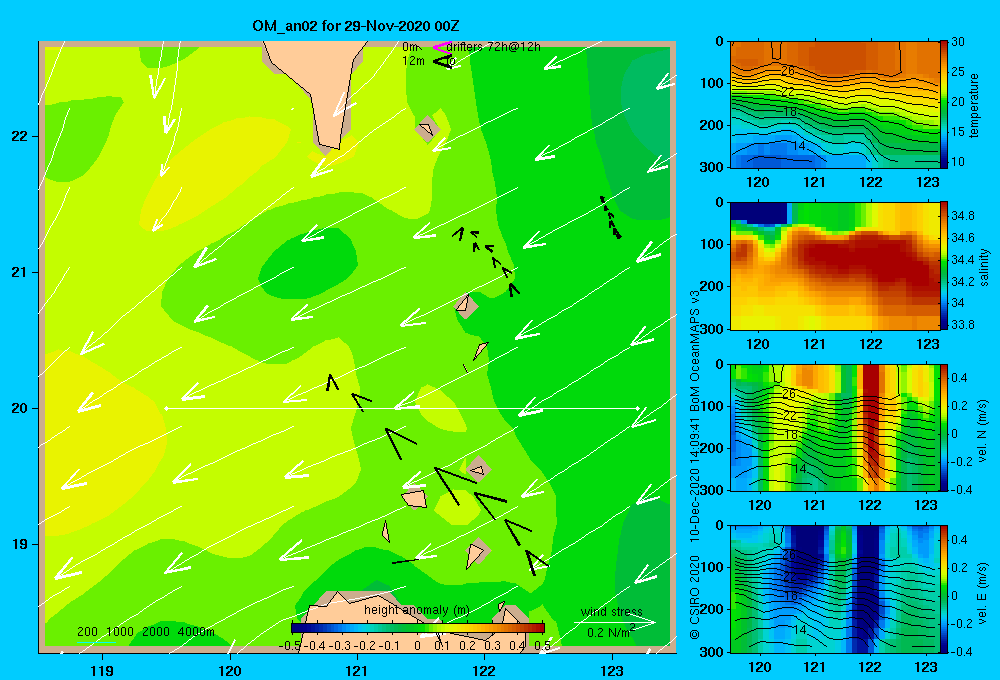This screenshot has width=1000, height=680.
Task: Click the 'vel. N (m/s)' label
Action: pyautogui.click(x=983, y=431)
